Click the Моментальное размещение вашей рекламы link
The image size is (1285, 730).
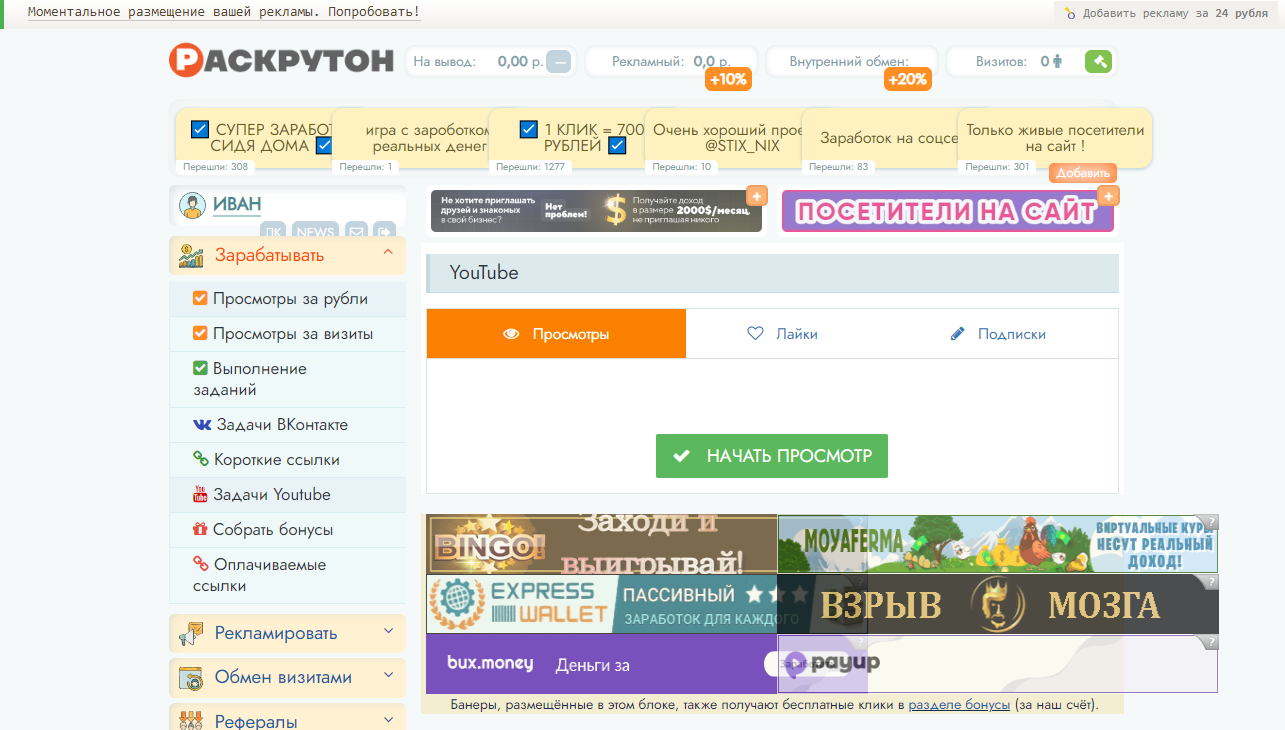224,12
